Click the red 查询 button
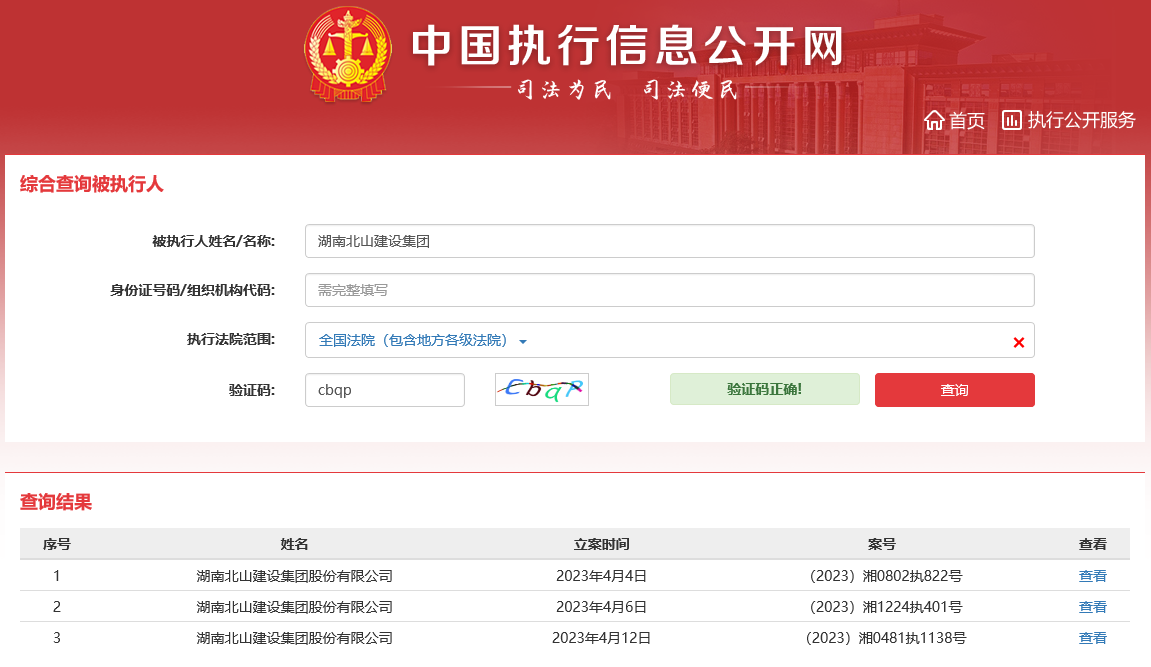This screenshot has height=667, width=1151. pos(954,390)
